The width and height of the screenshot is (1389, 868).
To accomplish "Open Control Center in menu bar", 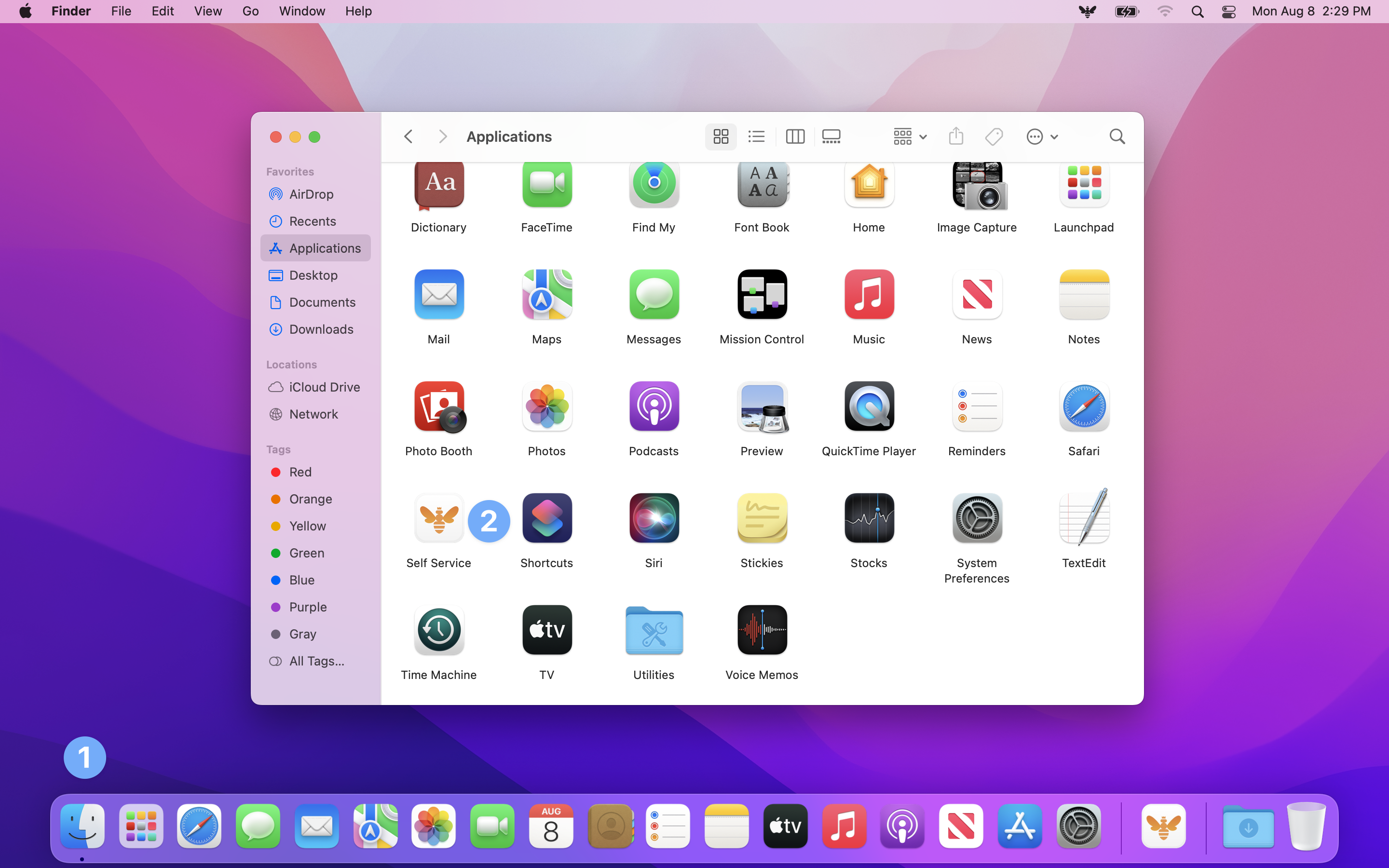I will [1228, 12].
